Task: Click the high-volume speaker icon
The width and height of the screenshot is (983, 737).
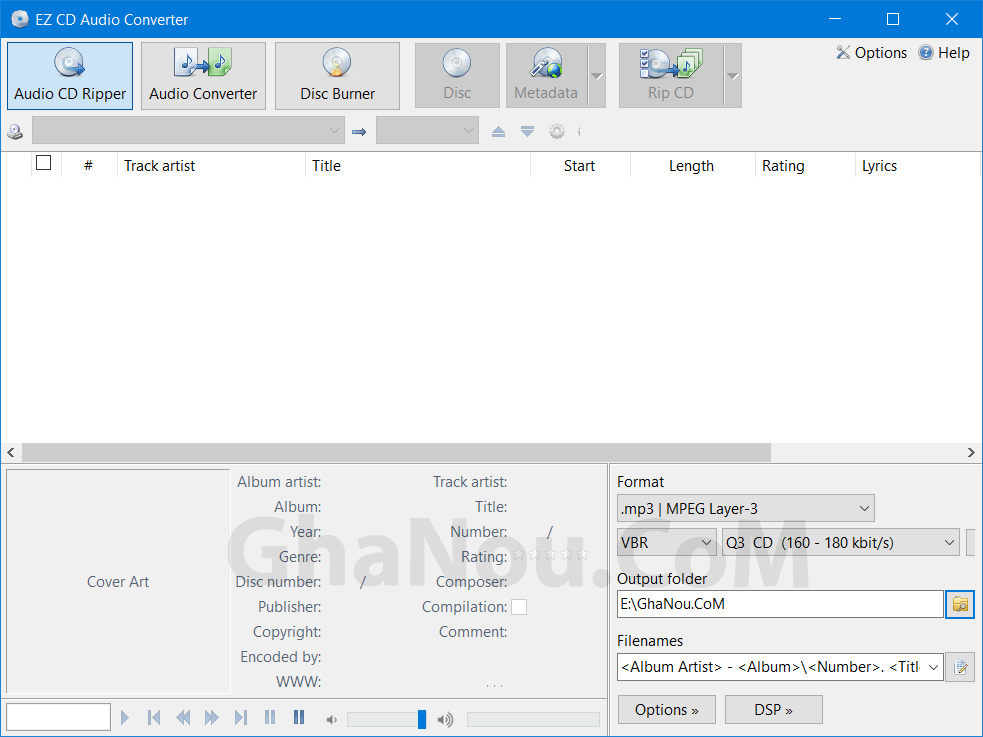Action: pyautogui.click(x=445, y=719)
